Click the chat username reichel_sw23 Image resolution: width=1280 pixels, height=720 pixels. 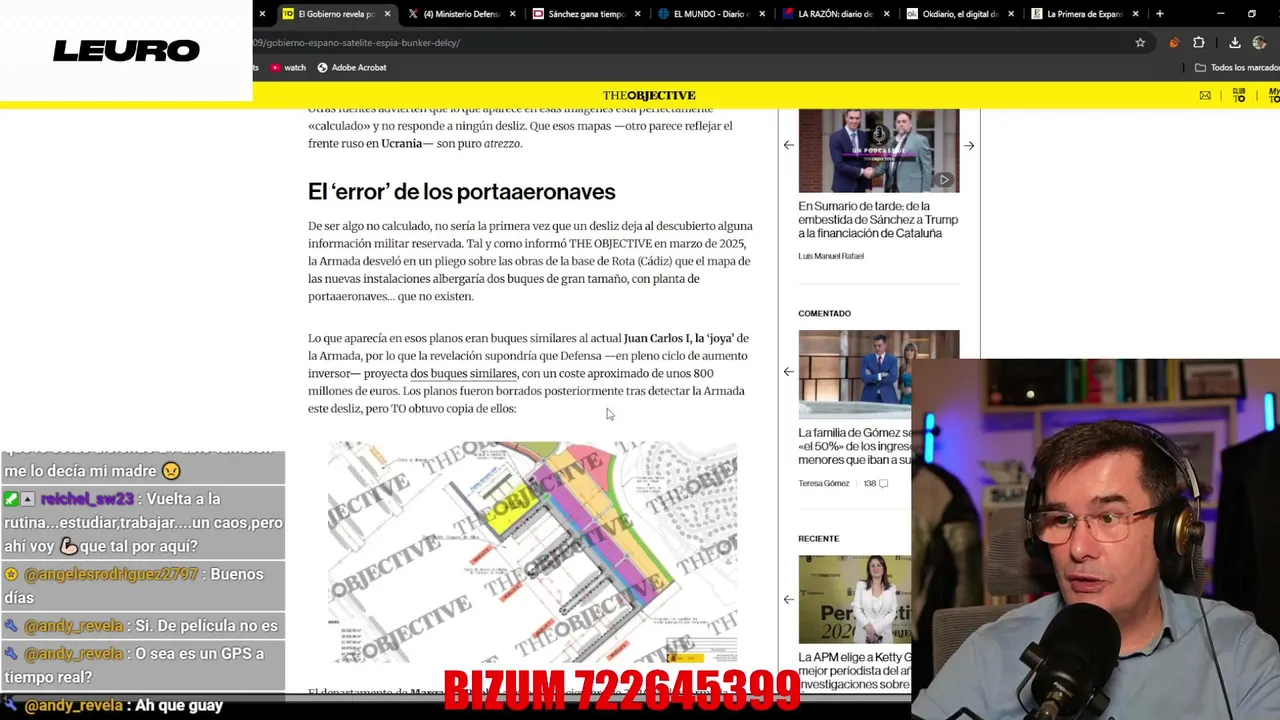(x=86, y=499)
